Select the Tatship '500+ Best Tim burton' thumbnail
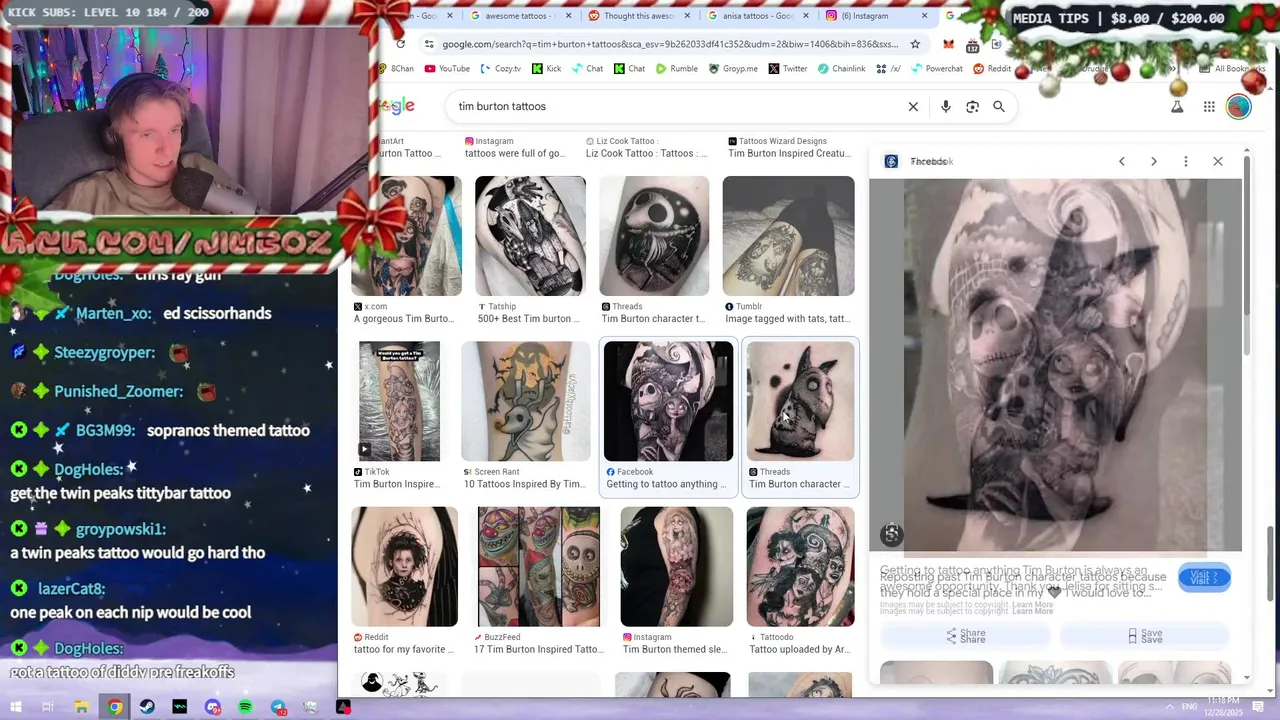This screenshot has height=720, width=1280. click(x=530, y=236)
